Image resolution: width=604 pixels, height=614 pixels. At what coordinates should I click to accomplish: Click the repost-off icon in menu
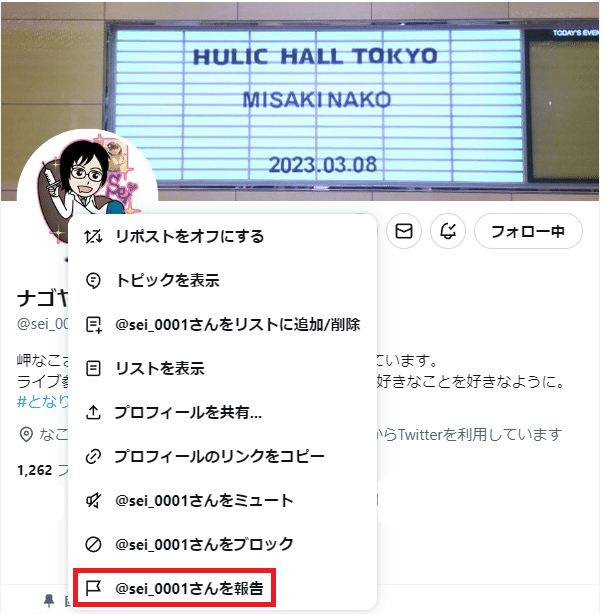coord(93,237)
